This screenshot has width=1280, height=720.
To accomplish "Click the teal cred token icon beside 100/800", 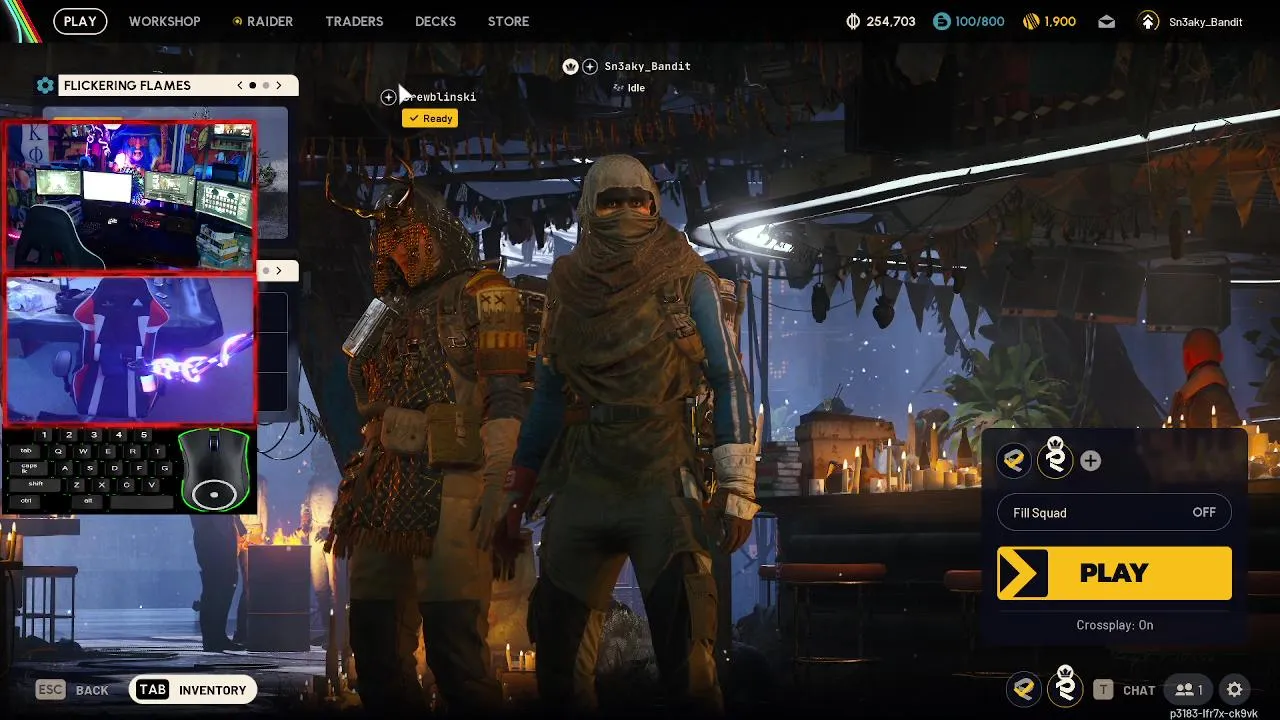I will click(x=941, y=21).
